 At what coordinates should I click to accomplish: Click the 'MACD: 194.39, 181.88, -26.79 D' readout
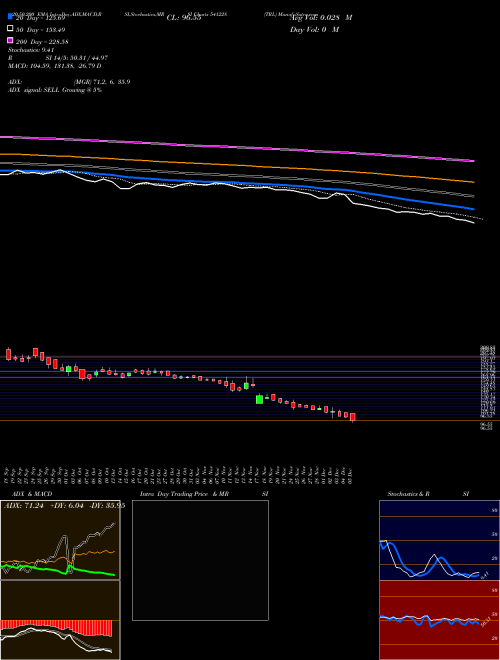pos(55,66)
